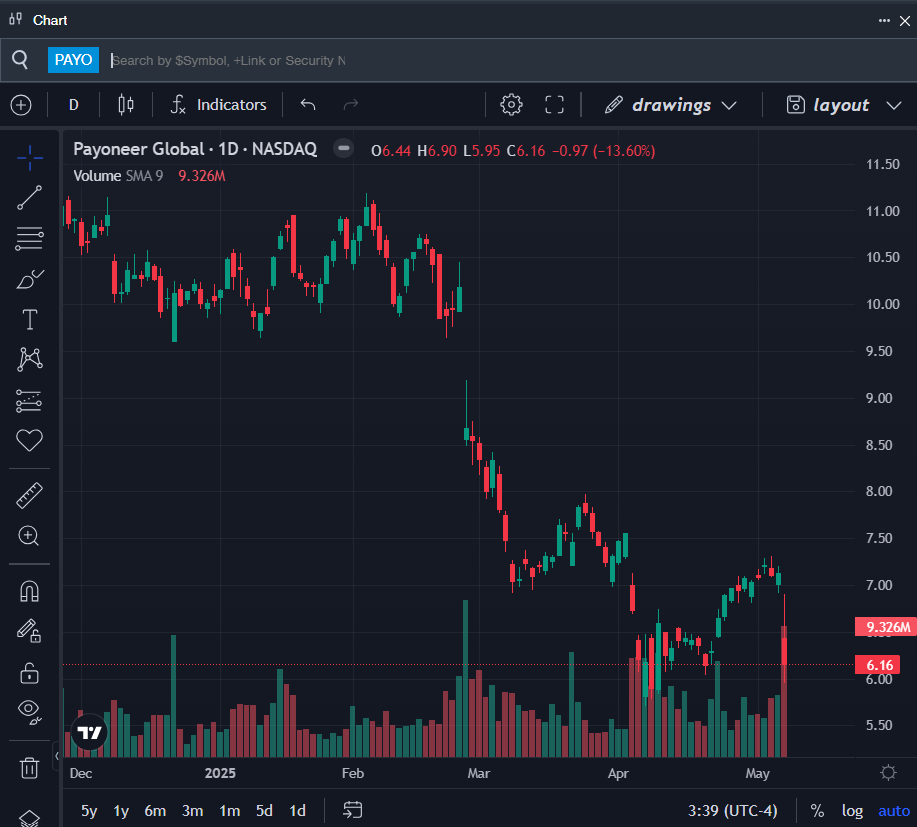Activate the zoom in tool
This screenshot has width=917, height=827.
pyautogui.click(x=29, y=536)
